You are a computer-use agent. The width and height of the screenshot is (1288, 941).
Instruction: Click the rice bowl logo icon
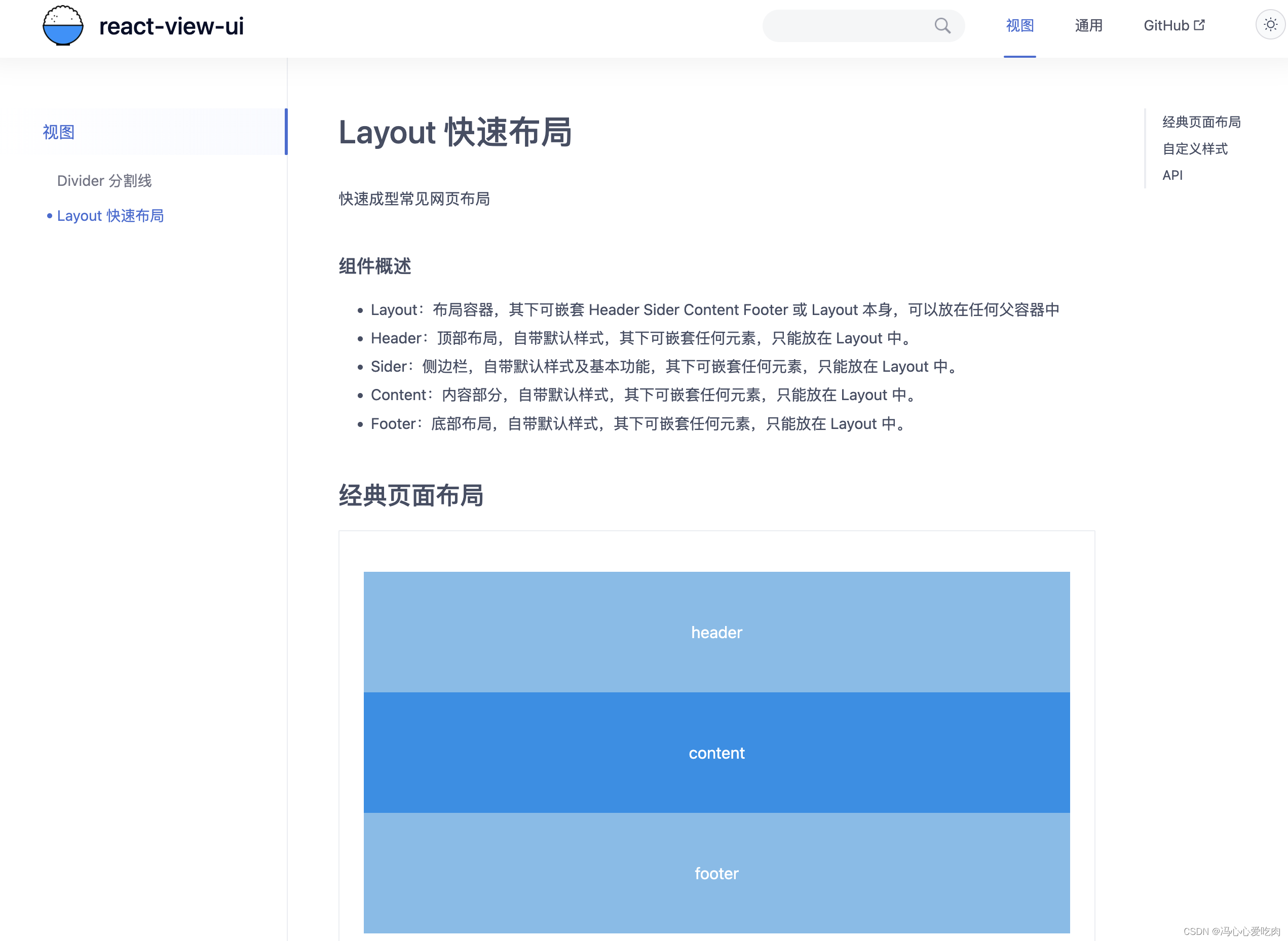(63, 26)
